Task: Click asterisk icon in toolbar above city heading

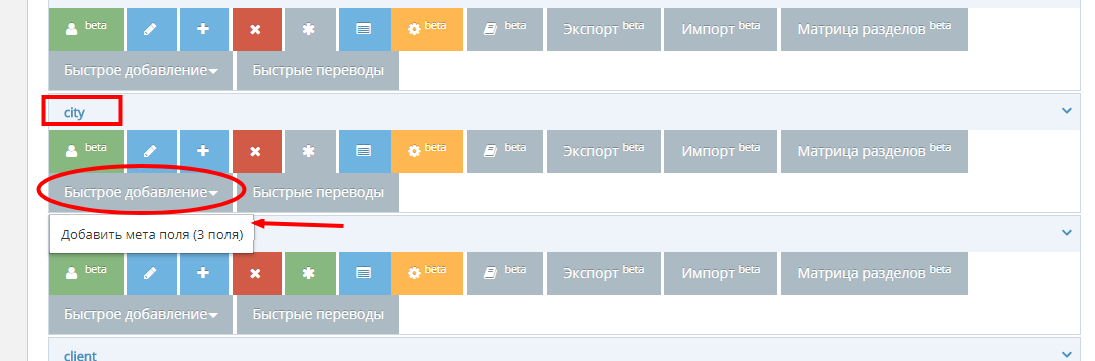Action: coord(310,29)
